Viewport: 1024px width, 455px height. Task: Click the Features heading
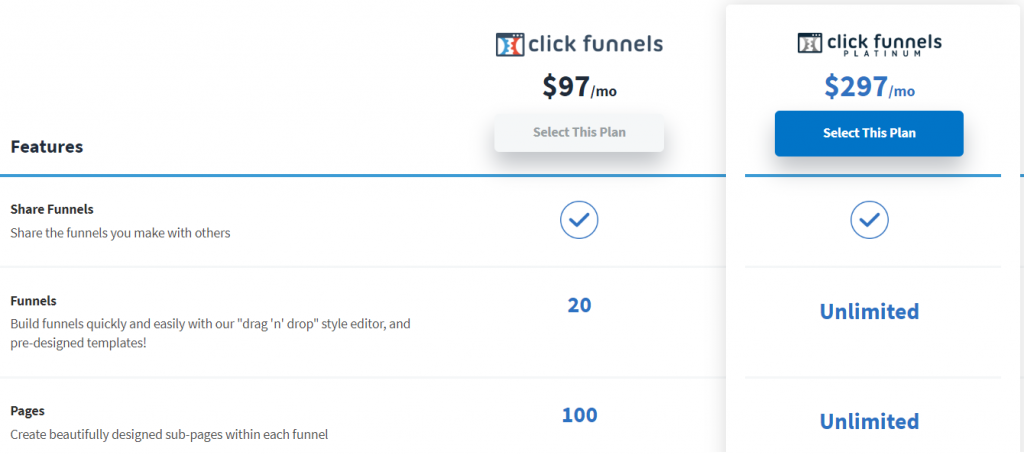(47, 147)
